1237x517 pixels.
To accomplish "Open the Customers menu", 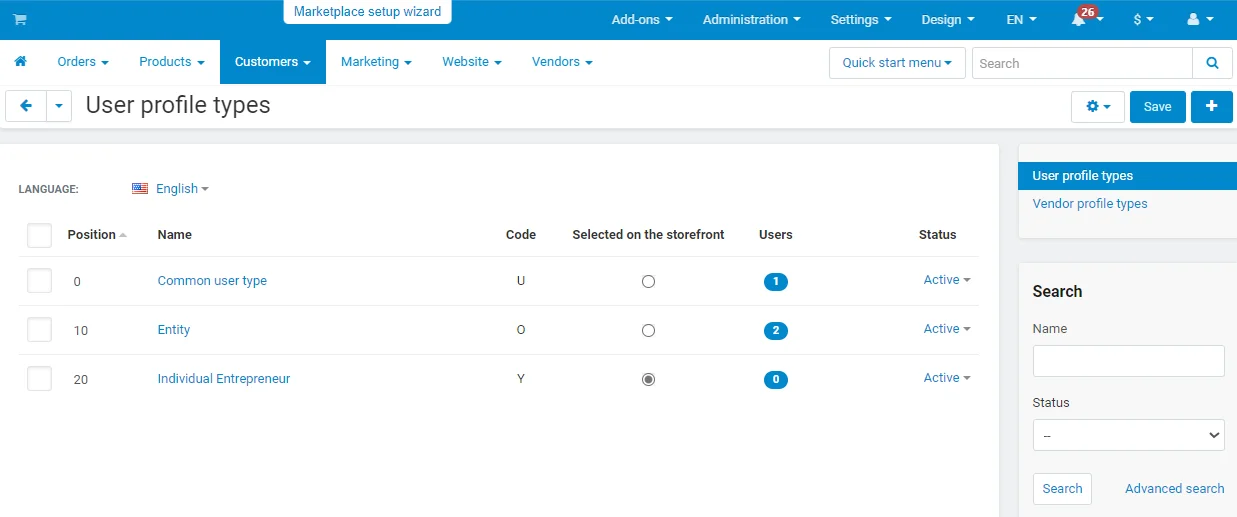I will click(272, 62).
